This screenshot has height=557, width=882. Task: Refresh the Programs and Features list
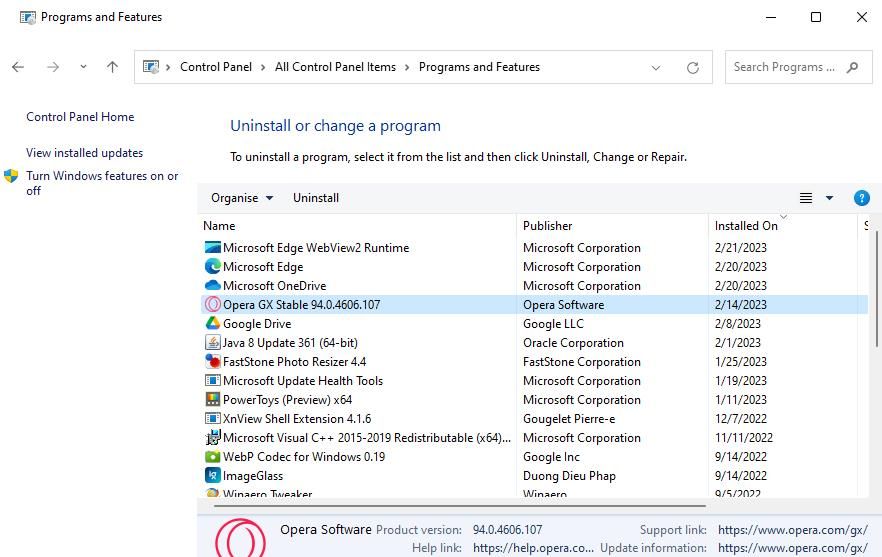pyautogui.click(x=692, y=68)
